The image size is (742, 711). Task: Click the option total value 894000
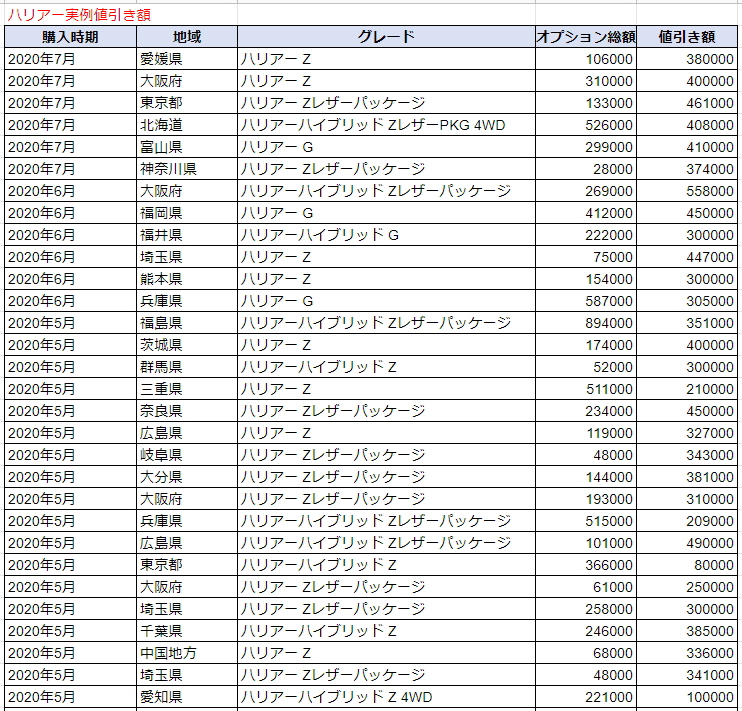(x=586, y=323)
